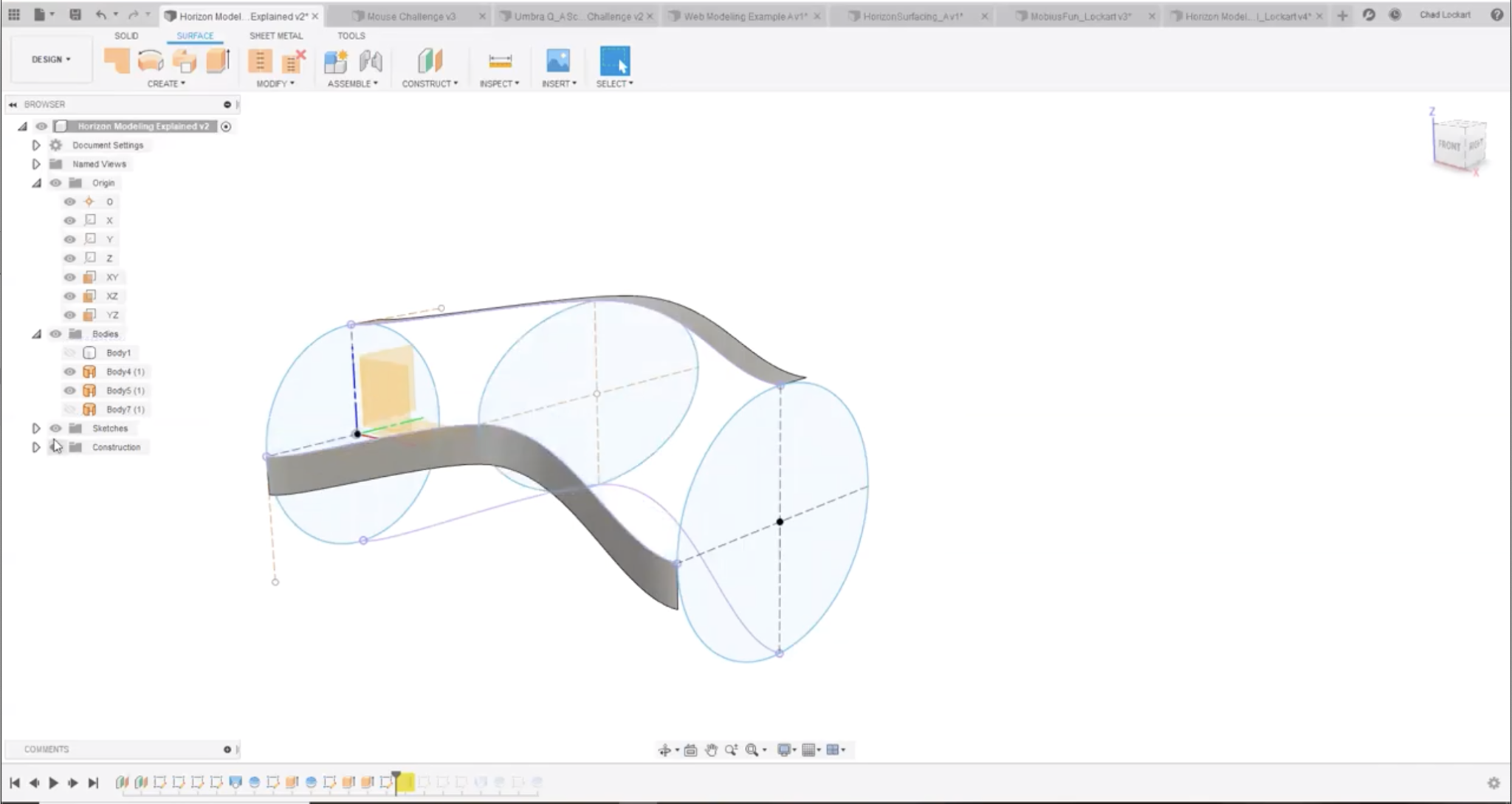
Task: Activate the Pan tool in navigation bar
Action: point(711,749)
